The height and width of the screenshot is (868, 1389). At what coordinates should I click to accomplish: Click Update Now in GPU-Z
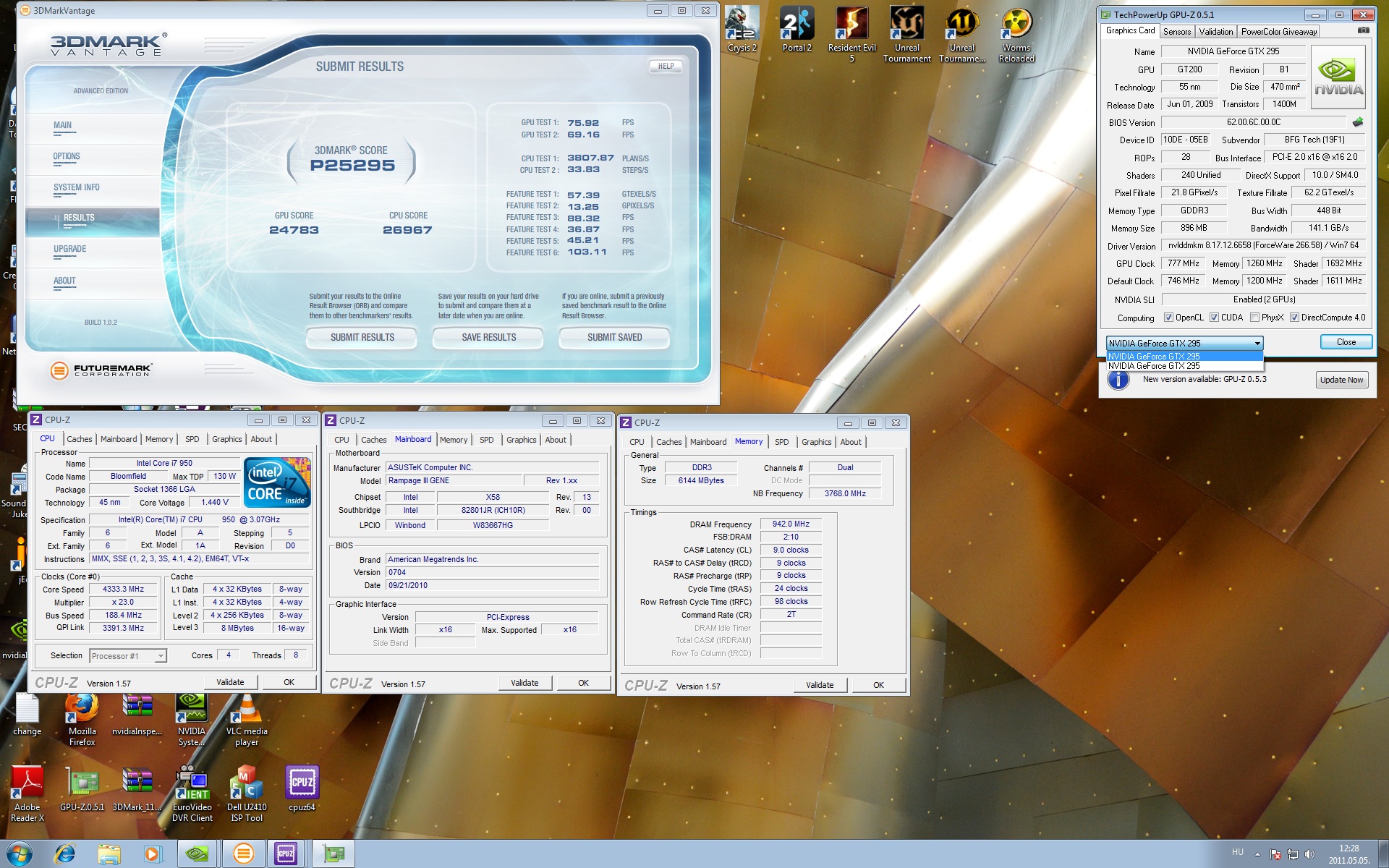point(1341,380)
